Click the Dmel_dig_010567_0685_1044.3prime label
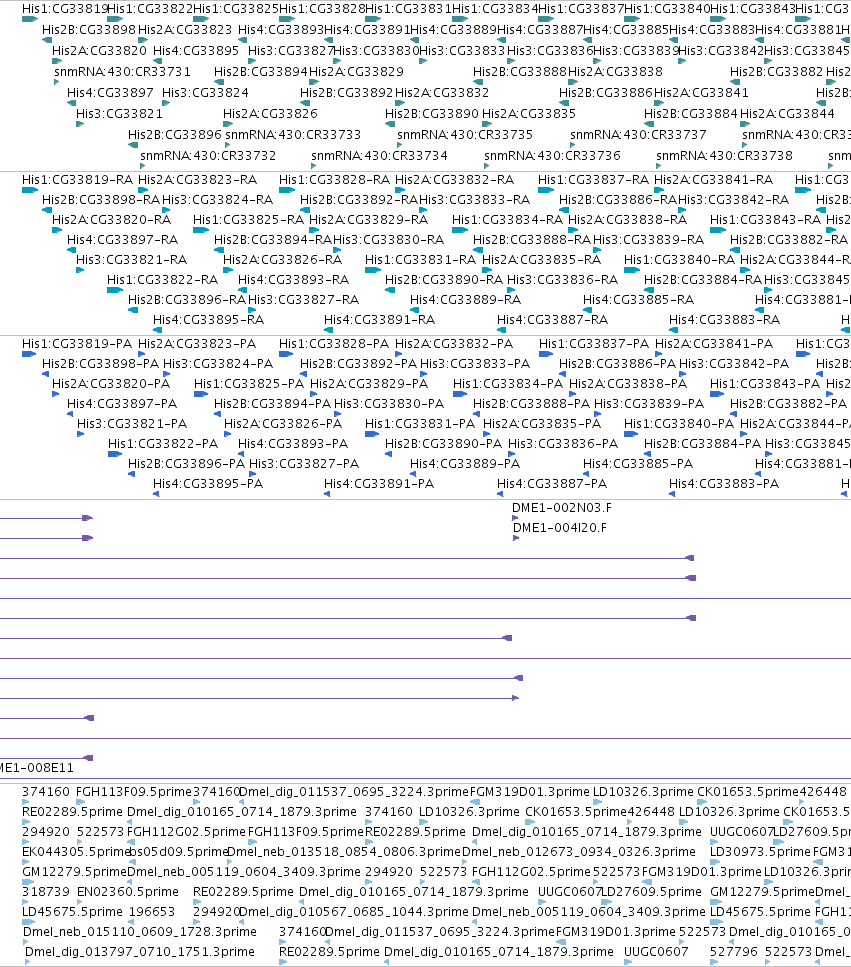Viewport: 851px width, 967px height. [354, 911]
